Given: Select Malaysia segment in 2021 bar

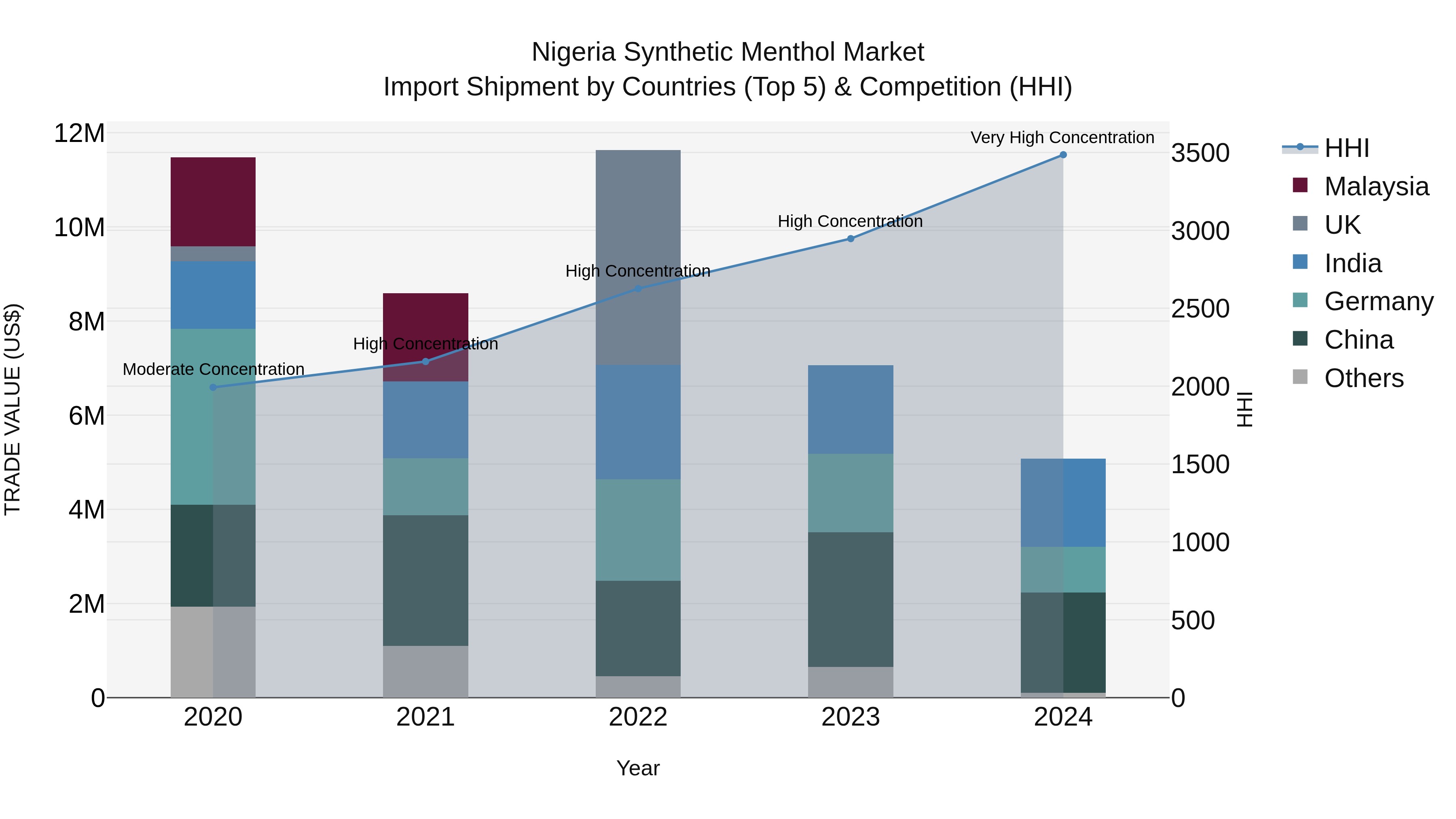Looking at the screenshot, I should coord(425,337).
